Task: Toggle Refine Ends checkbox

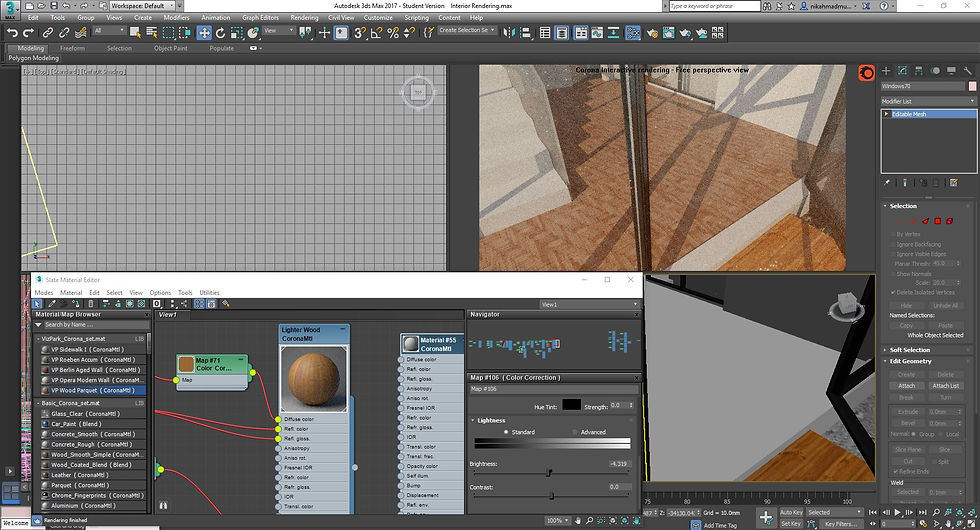Action: 896,471
